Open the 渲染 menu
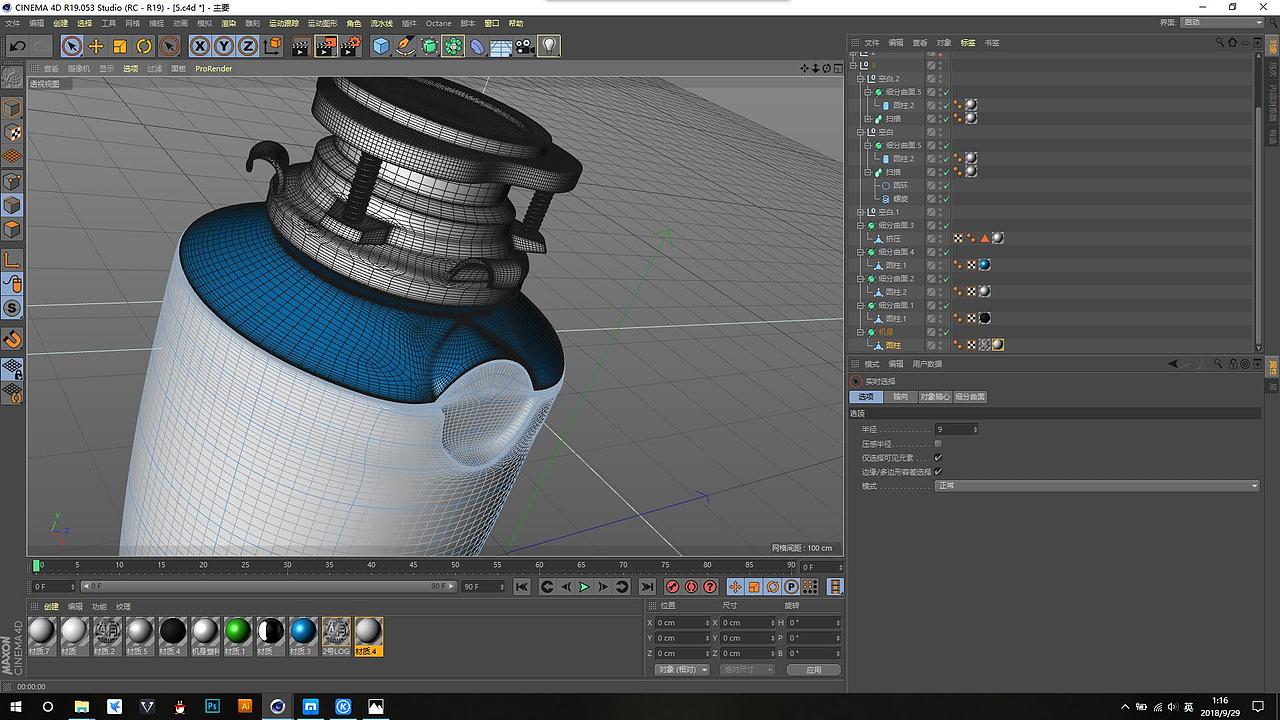This screenshot has width=1280, height=720. click(x=229, y=23)
